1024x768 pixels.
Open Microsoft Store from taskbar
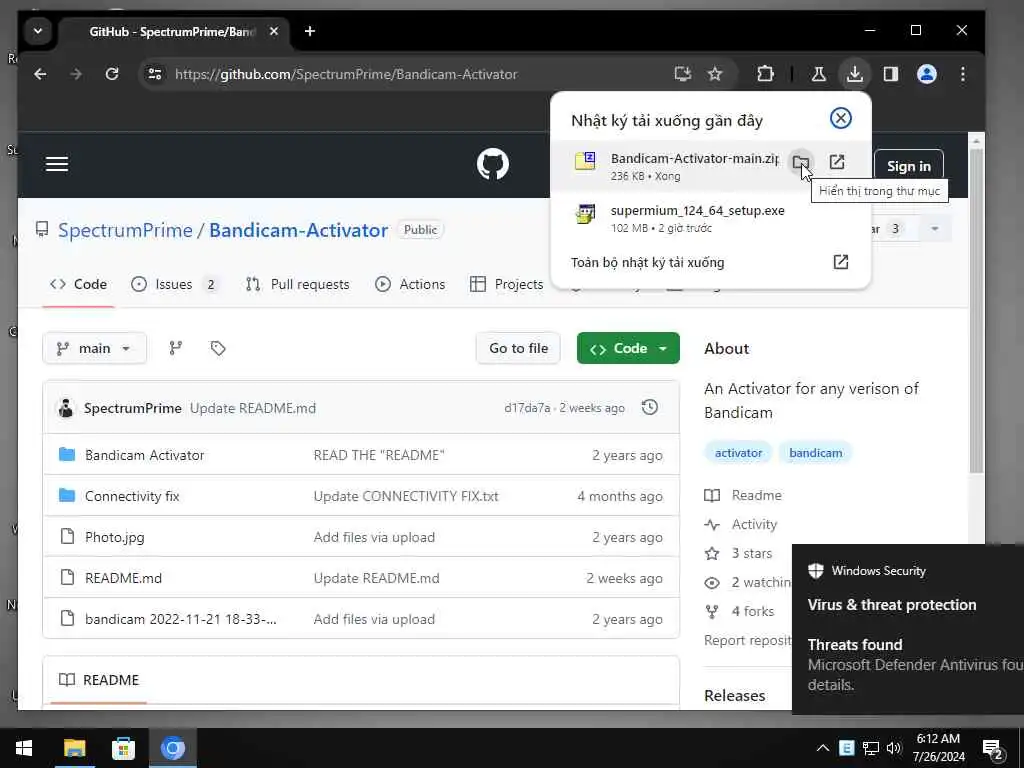(123, 748)
